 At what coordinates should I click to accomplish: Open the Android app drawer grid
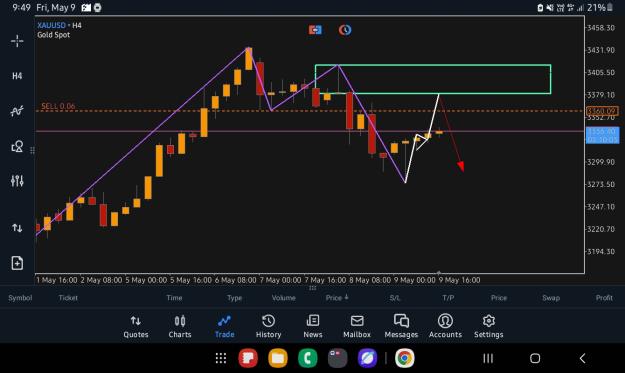221,358
